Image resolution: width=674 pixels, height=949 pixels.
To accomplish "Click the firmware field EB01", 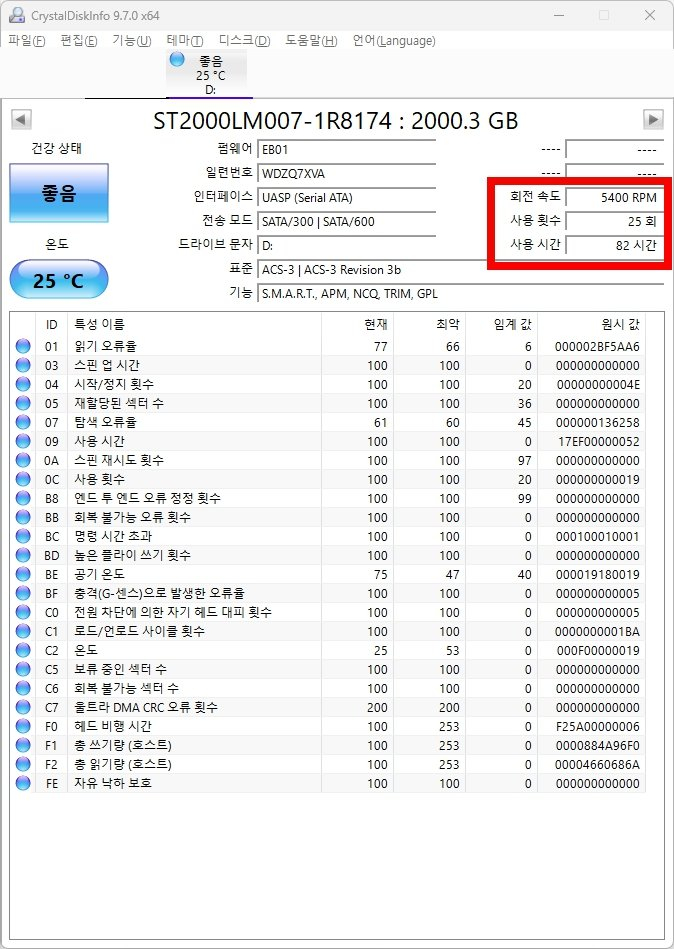I will [347, 149].
